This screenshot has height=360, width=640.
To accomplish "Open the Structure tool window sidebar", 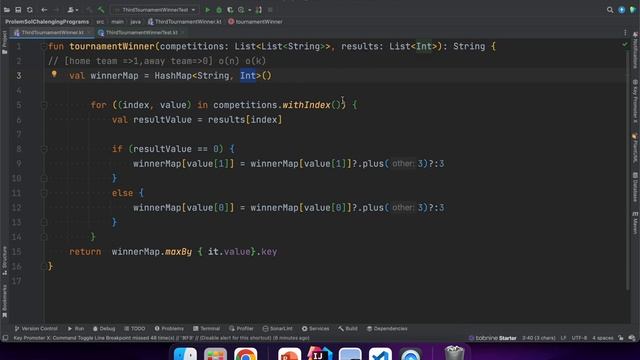I will coord(4,261).
